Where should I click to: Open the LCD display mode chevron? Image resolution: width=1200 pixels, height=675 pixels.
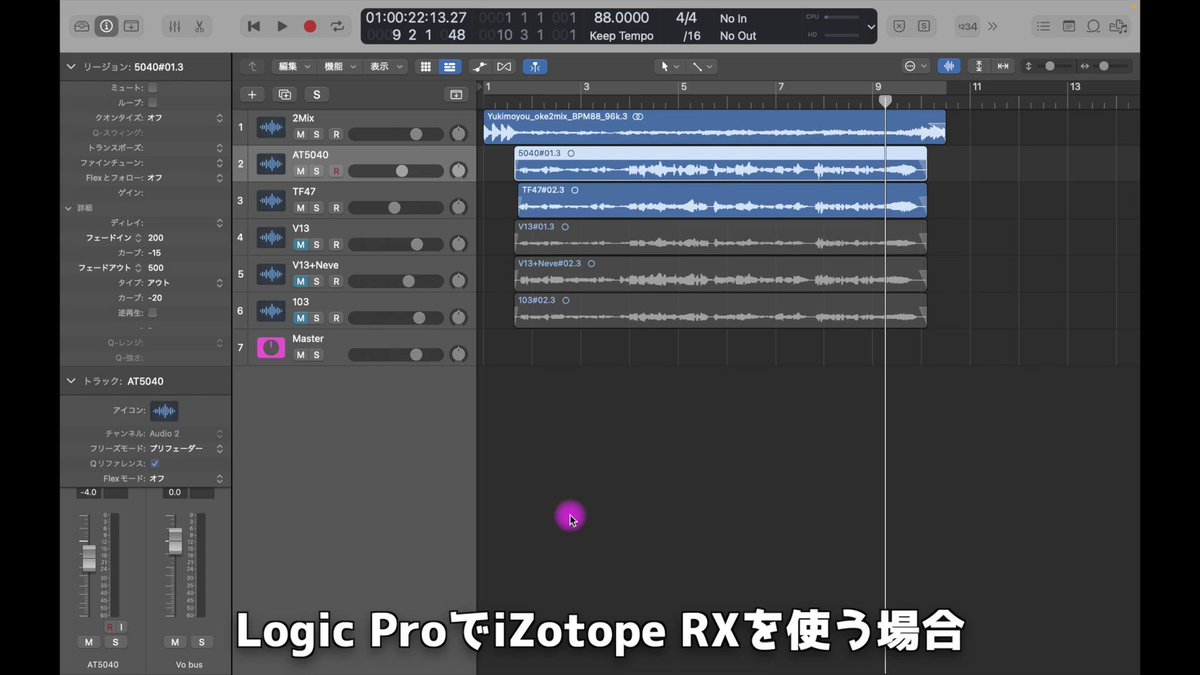point(871,27)
